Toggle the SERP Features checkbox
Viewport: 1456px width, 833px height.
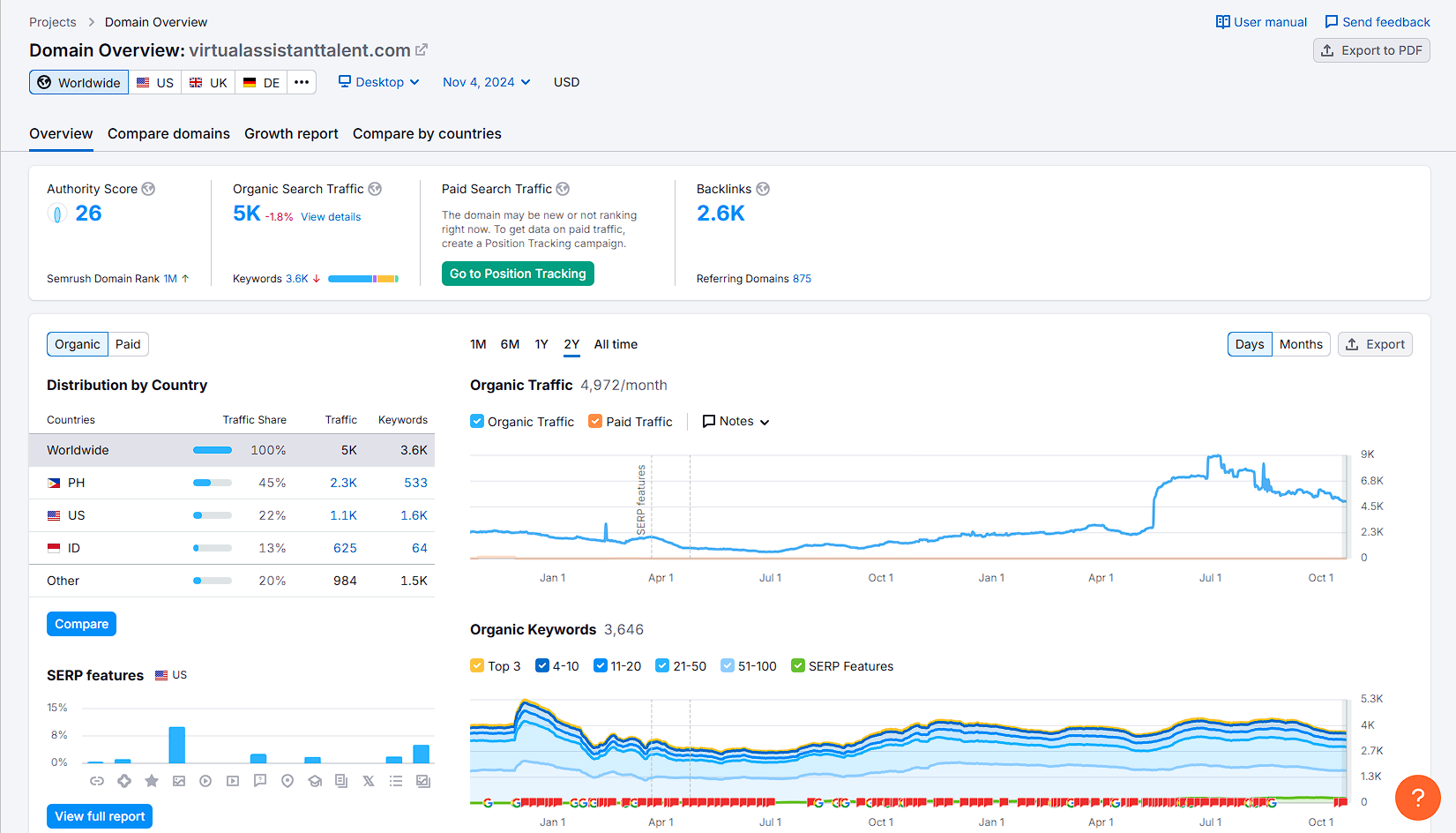[x=798, y=666]
